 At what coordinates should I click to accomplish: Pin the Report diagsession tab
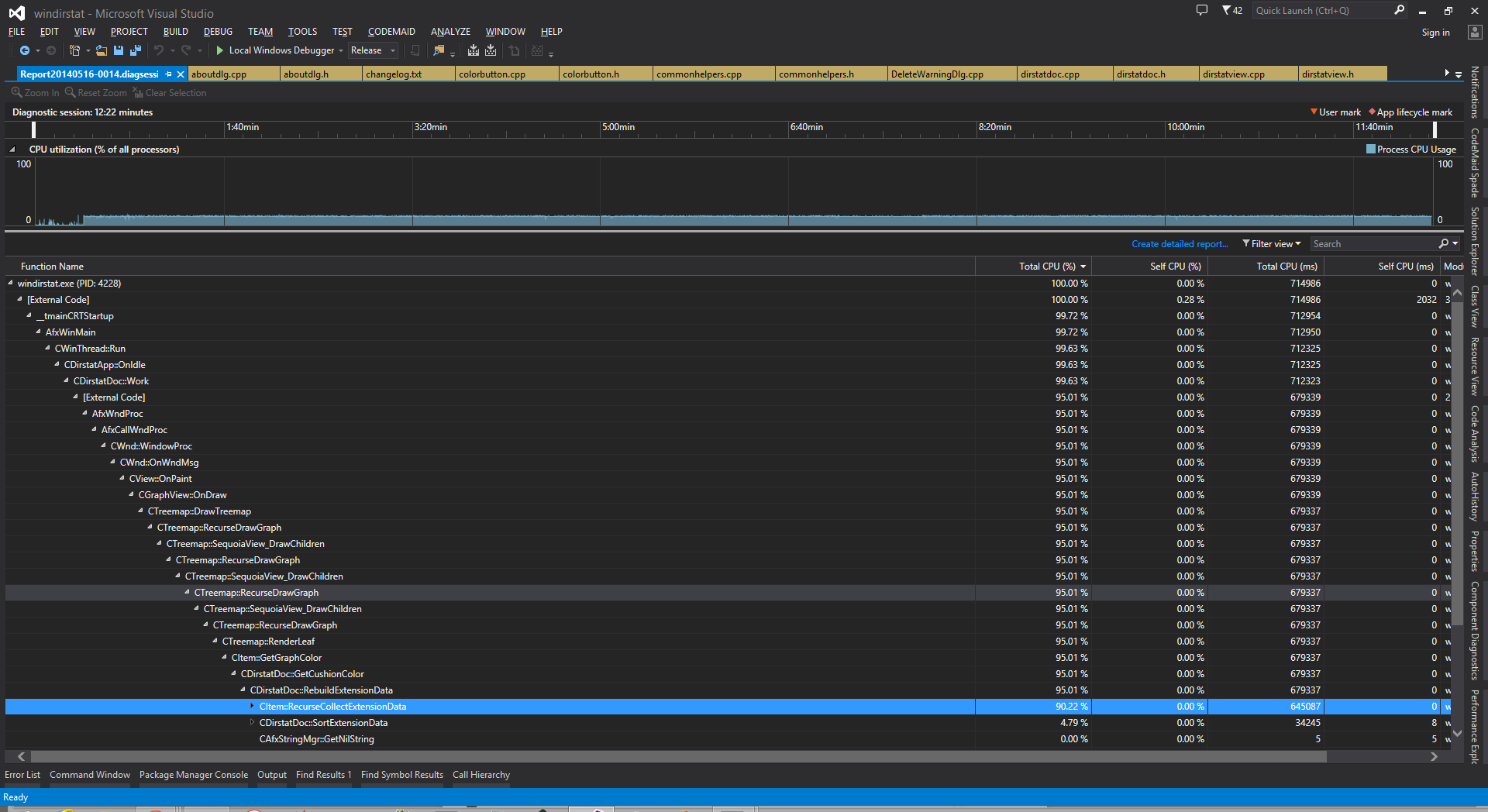click(169, 74)
